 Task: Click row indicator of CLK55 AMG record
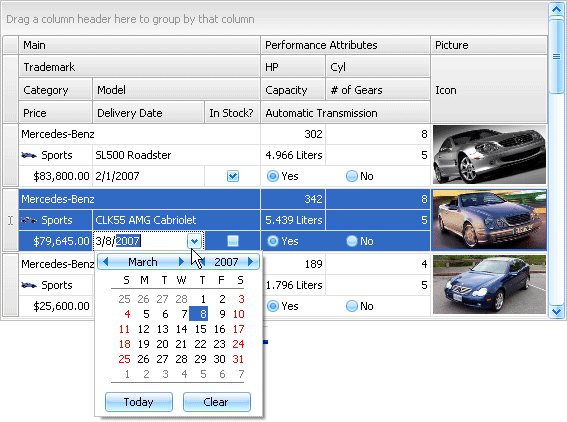[10, 220]
